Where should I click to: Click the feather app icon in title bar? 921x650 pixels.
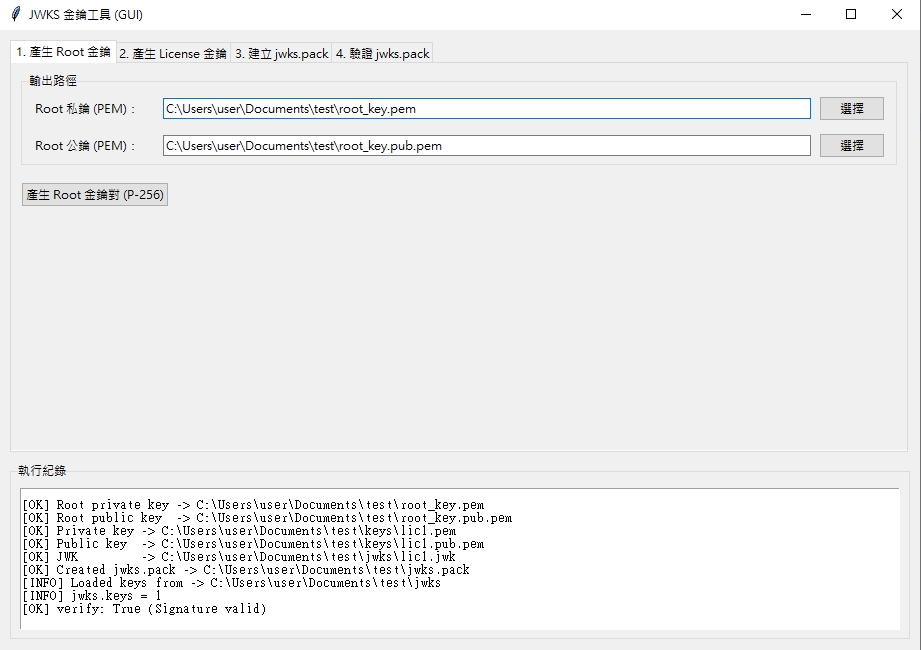point(15,14)
